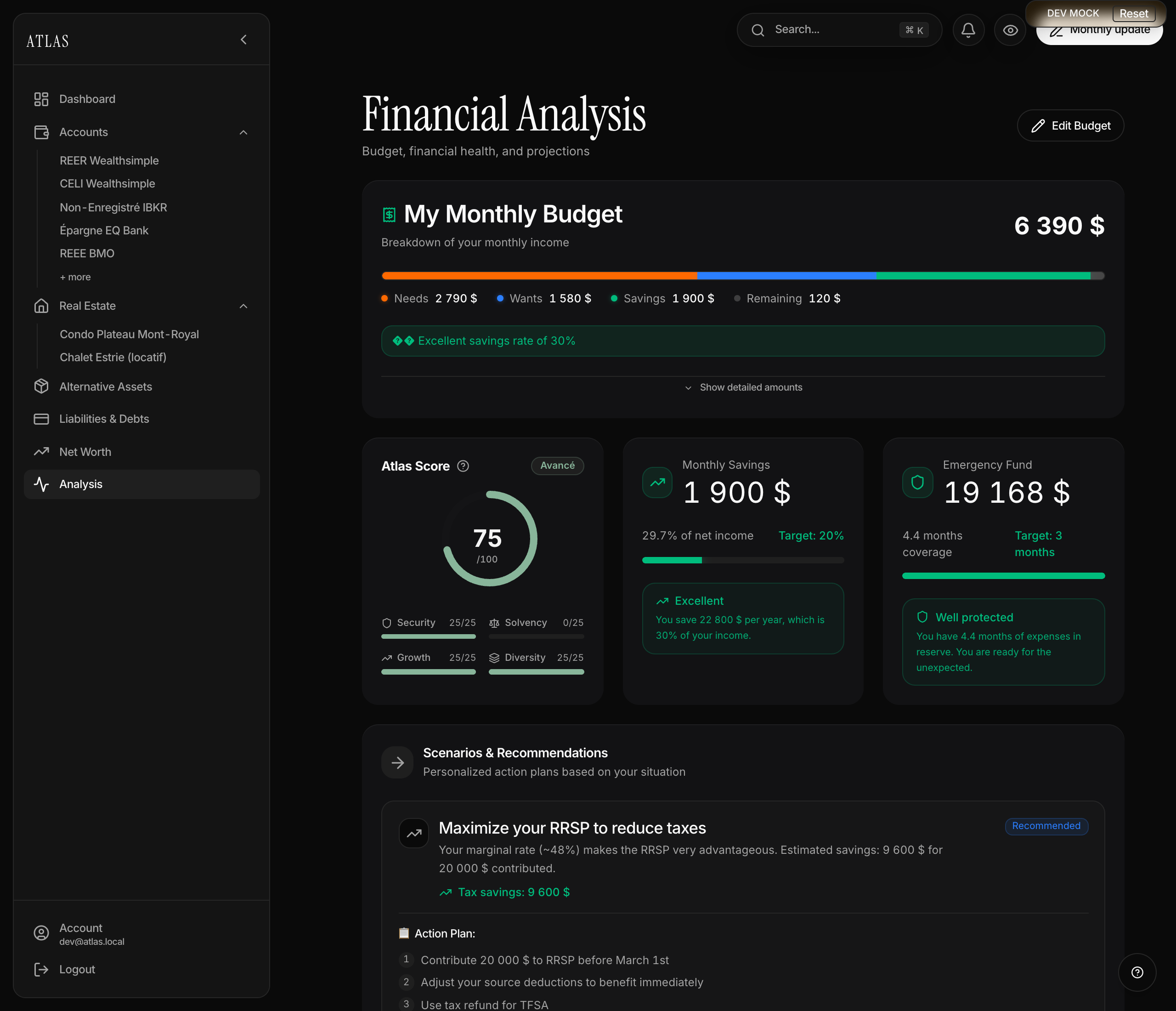This screenshot has width=1176, height=1011.
Task: Expand + more accounts
Action: coord(75,277)
